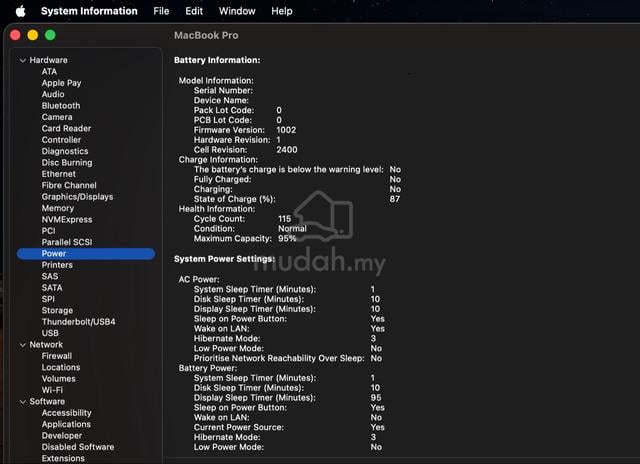Viewport: 640px width, 464px height.
Task: Open the Window menu
Action: coord(237,11)
